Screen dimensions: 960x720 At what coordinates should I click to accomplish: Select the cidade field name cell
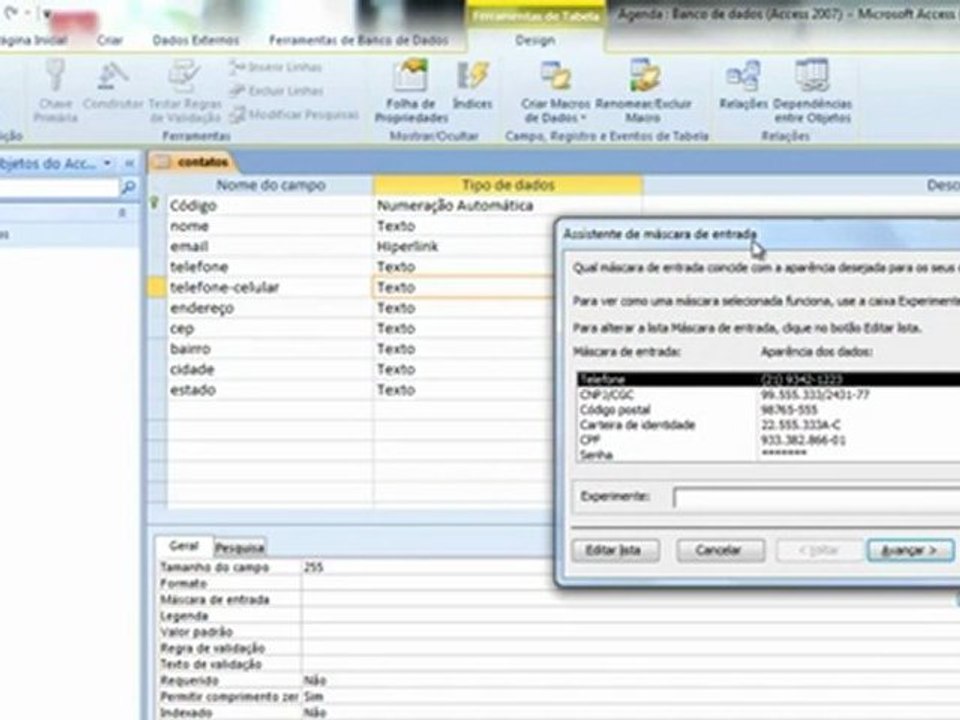(x=270, y=369)
